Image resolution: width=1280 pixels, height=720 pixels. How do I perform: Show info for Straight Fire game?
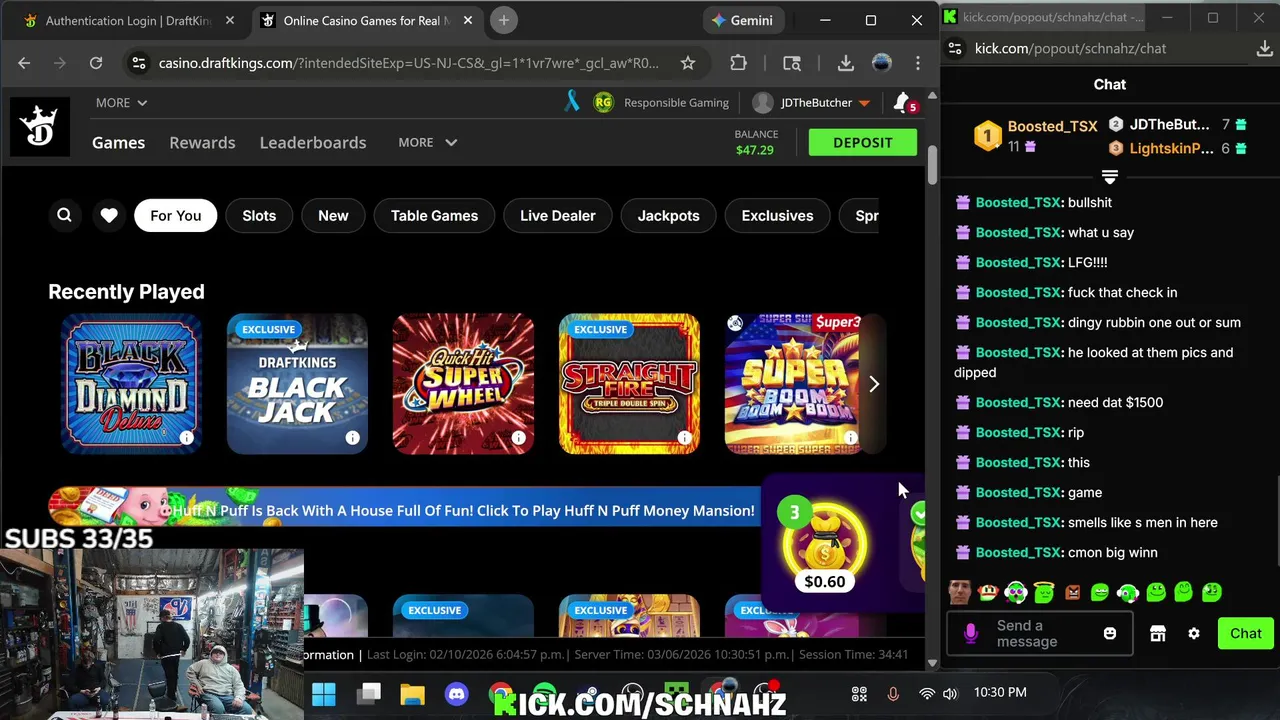click(684, 438)
